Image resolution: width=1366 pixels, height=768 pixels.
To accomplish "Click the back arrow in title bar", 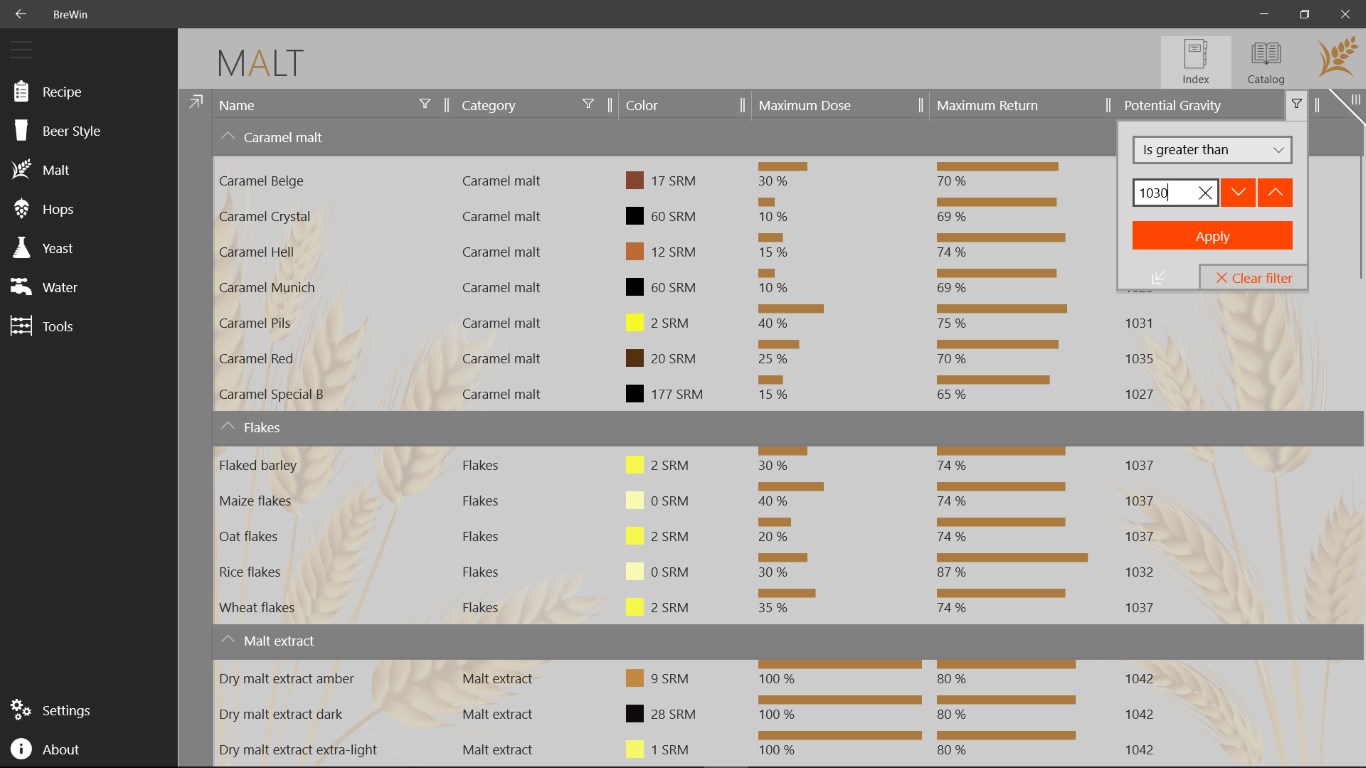I will 21,14.
